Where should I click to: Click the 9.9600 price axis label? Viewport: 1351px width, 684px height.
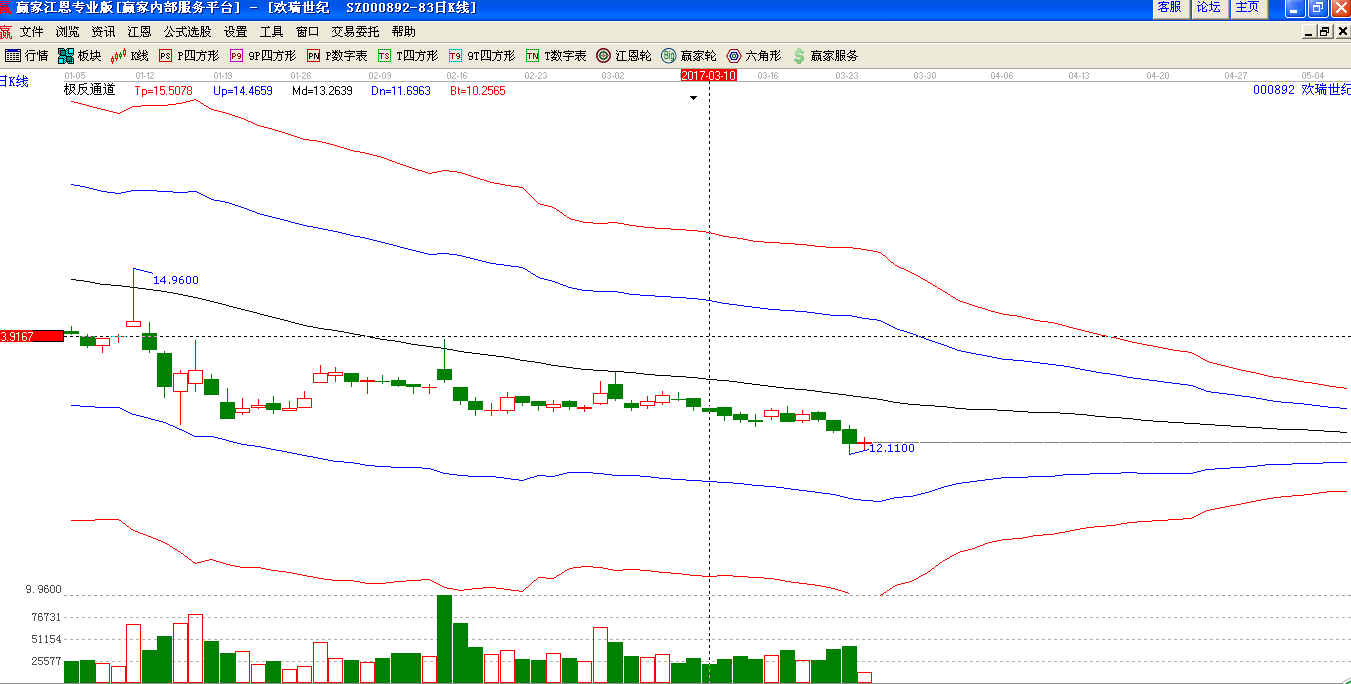[x=44, y=590]
